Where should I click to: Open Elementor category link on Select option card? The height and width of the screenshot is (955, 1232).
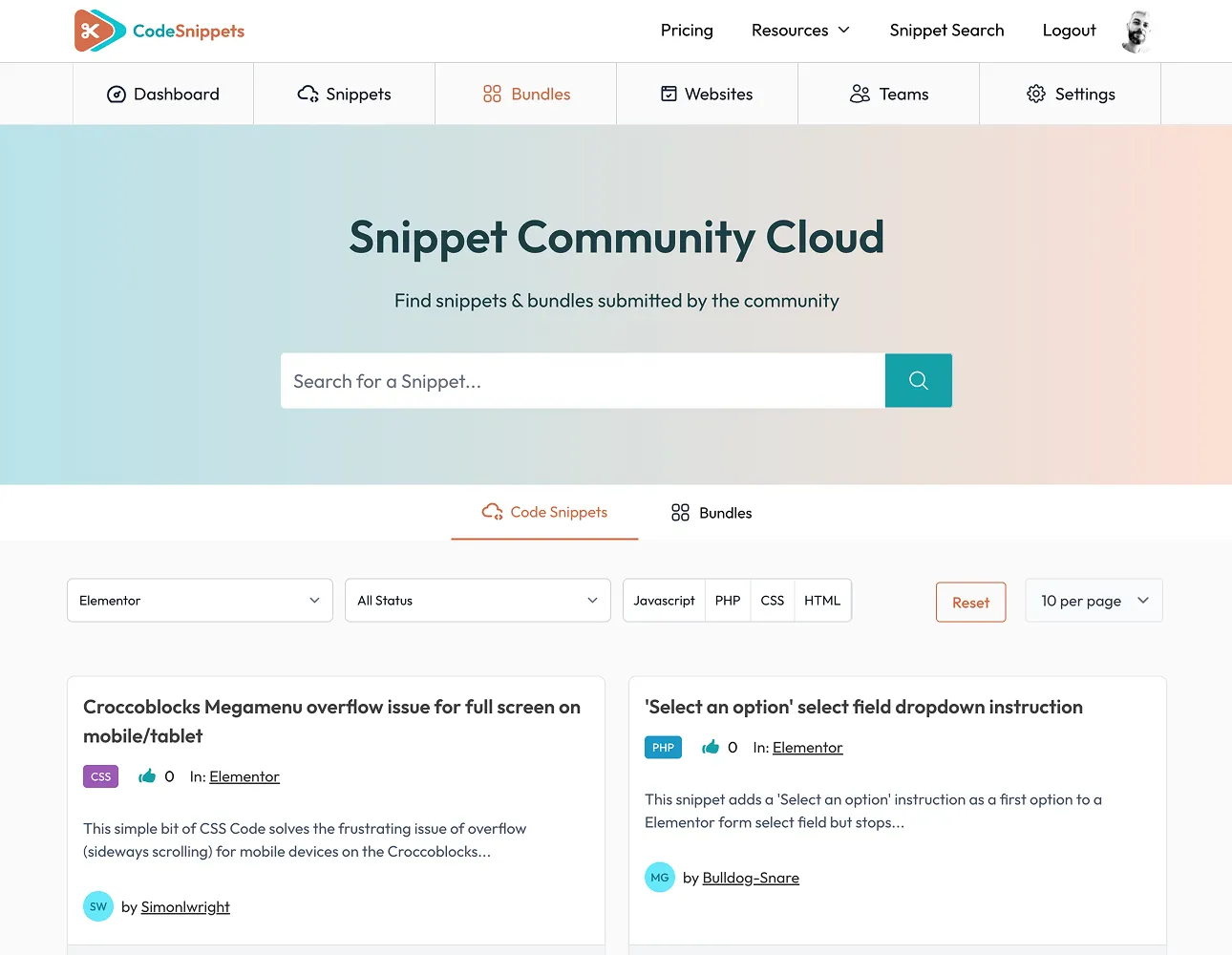808,748
